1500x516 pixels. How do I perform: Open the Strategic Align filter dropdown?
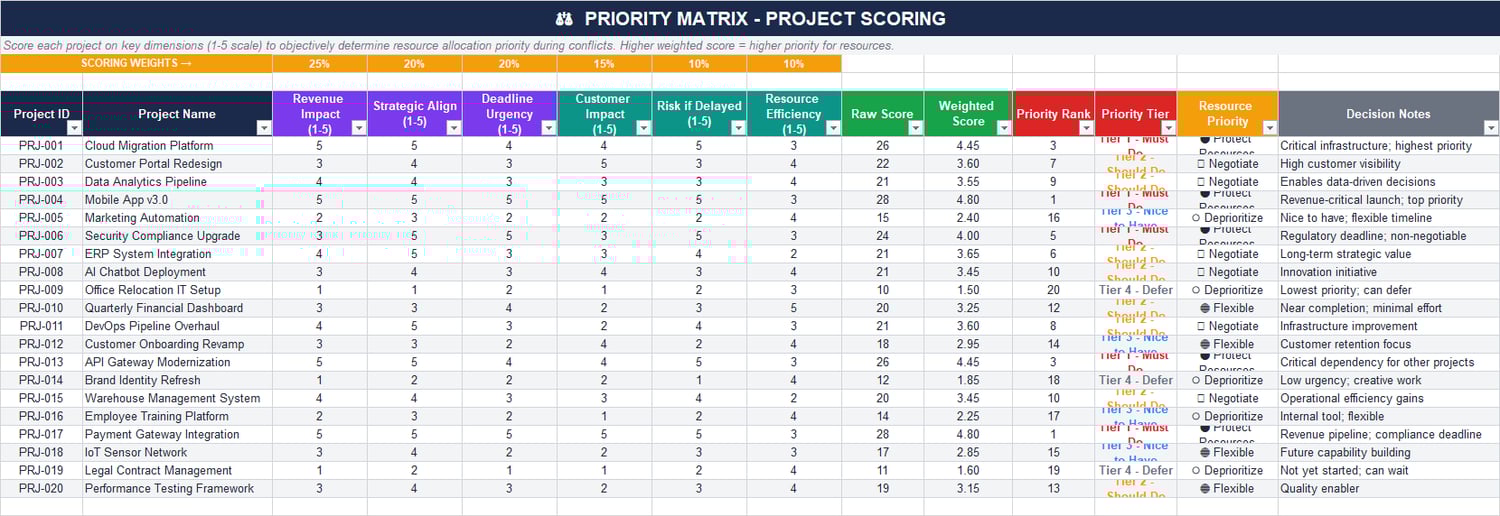tap(454, 128)
